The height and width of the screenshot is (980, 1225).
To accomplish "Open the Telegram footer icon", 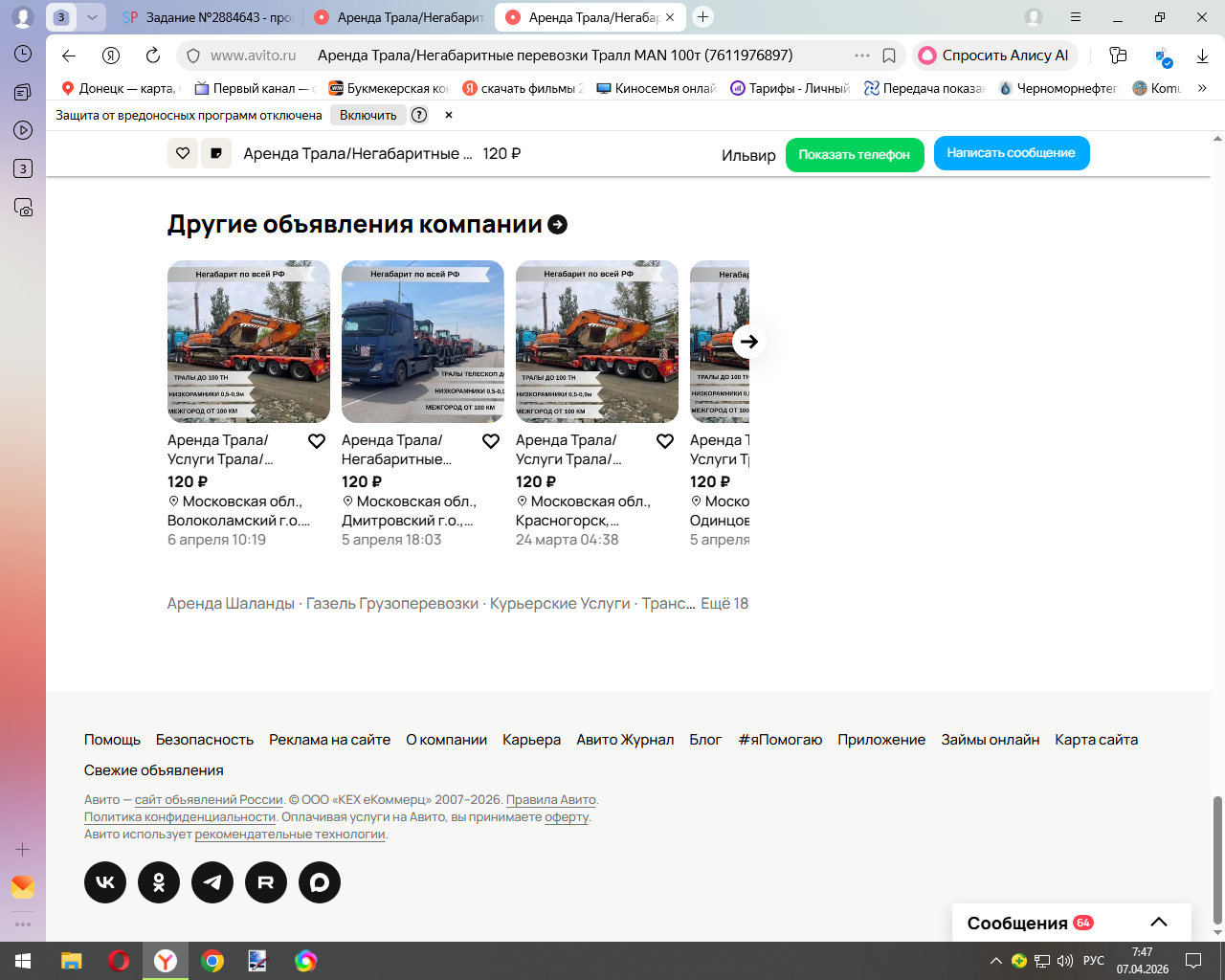I will (212, 882).
